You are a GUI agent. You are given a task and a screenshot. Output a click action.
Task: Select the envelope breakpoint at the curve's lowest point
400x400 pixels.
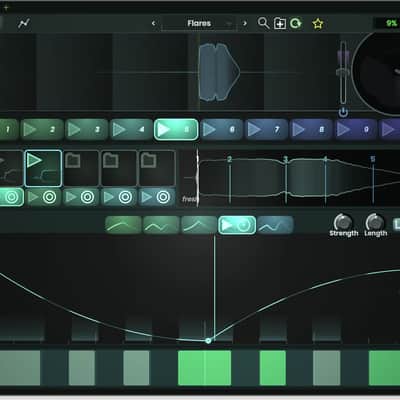click(x=208, y=340)
